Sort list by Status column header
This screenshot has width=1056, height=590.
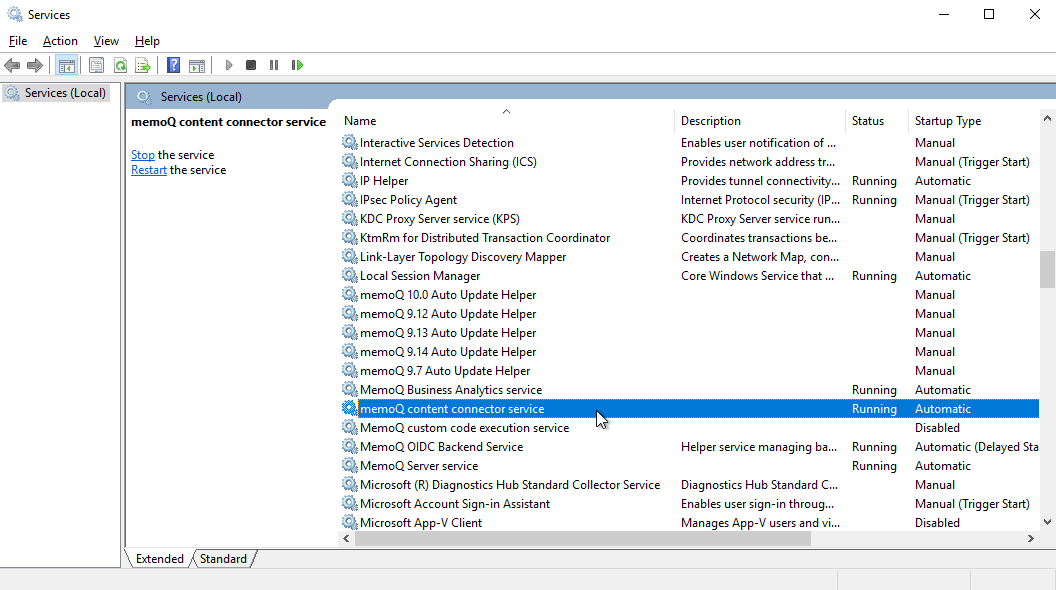(868, 121)
